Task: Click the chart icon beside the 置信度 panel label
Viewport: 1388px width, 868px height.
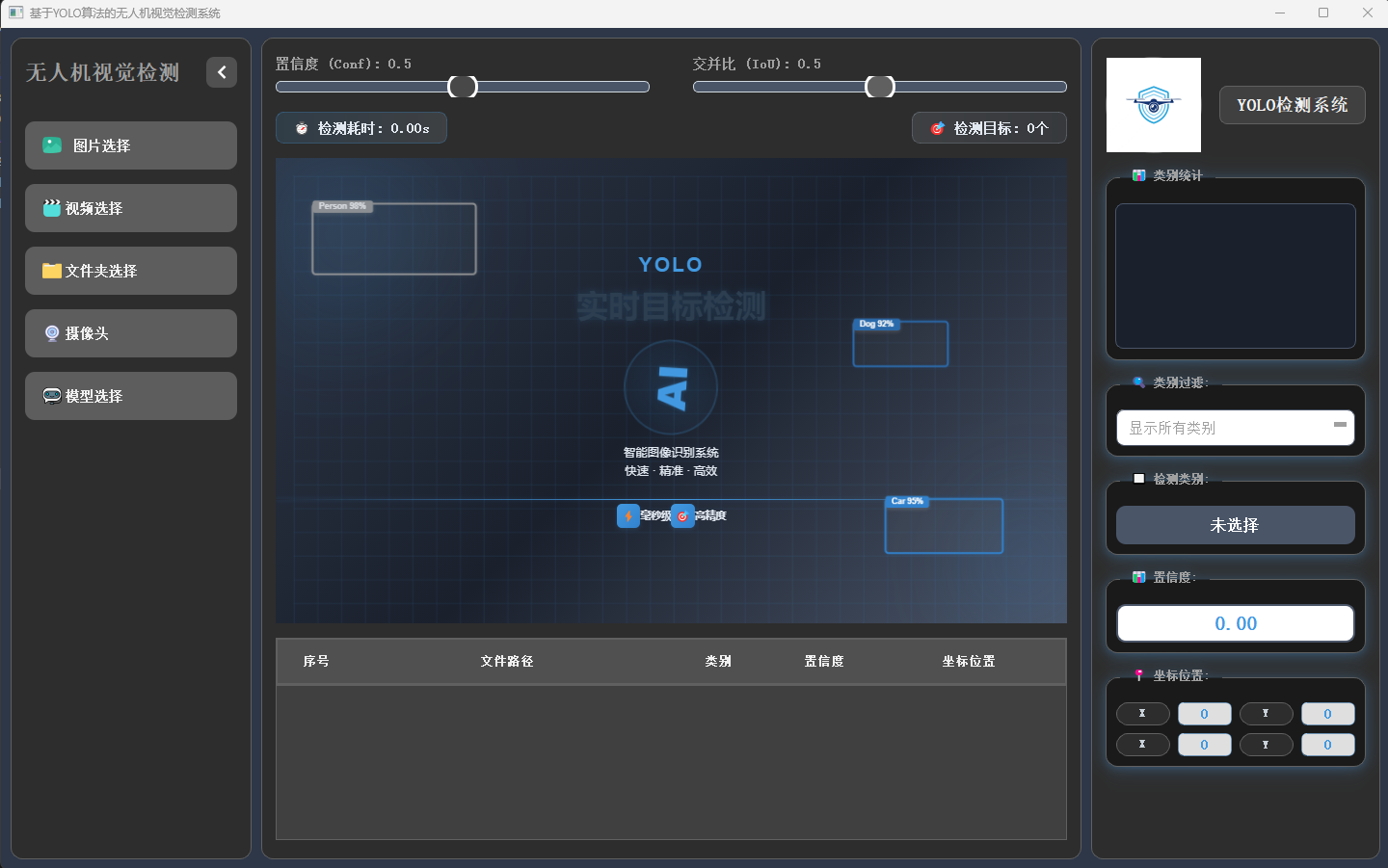Action: (1139, 577)
